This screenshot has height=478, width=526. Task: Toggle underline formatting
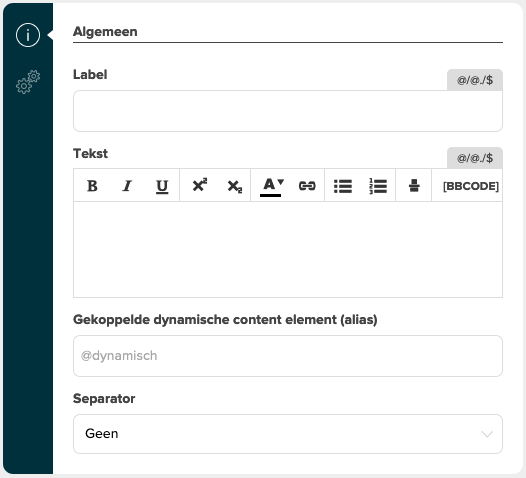pos(162,186)
